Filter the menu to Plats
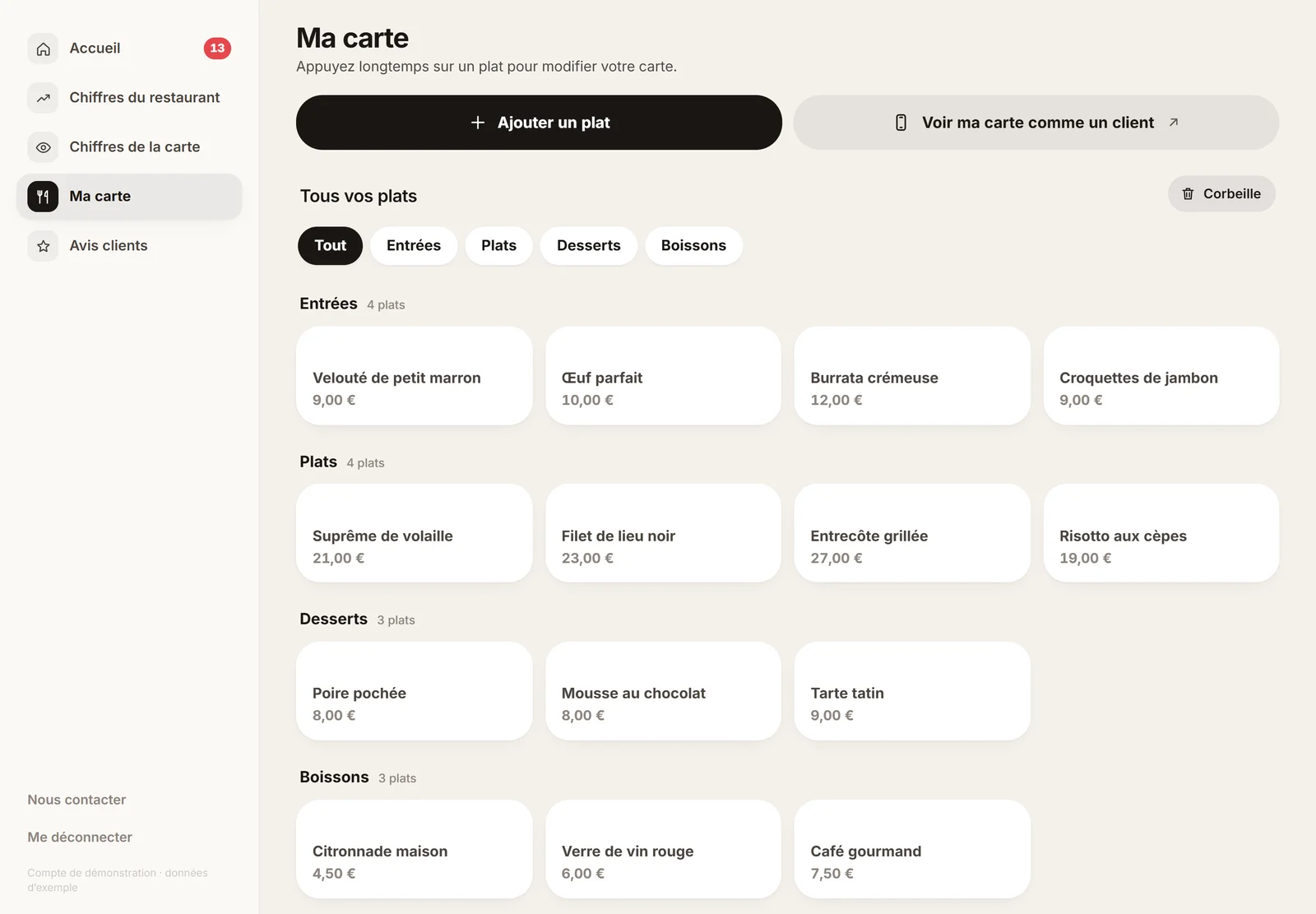Screen dimensions: 1316x914 tap(498, 246)
